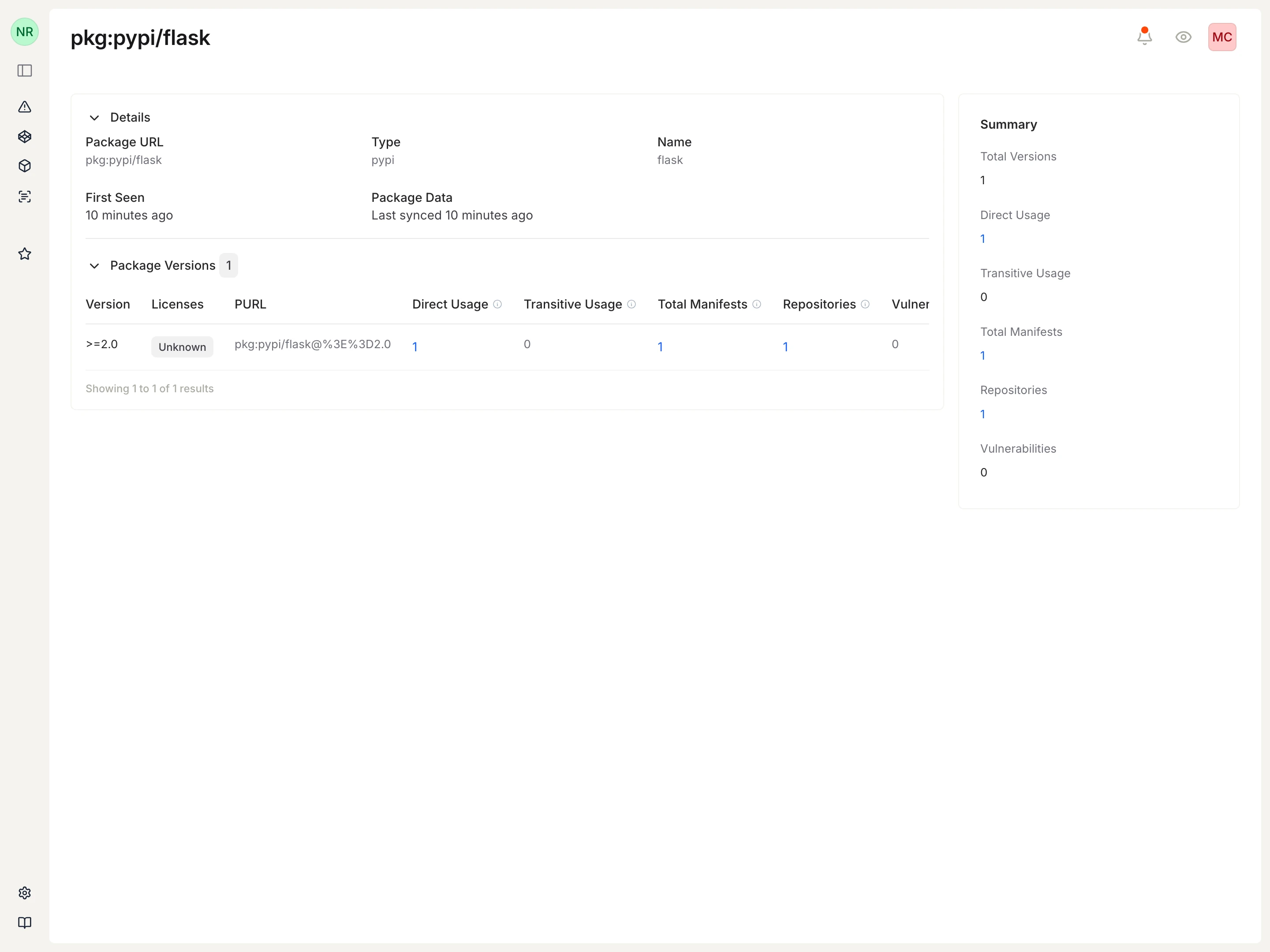Click the Name value flask
The width and height of the screenshot is (1270, 952).
tap(670, 160)
